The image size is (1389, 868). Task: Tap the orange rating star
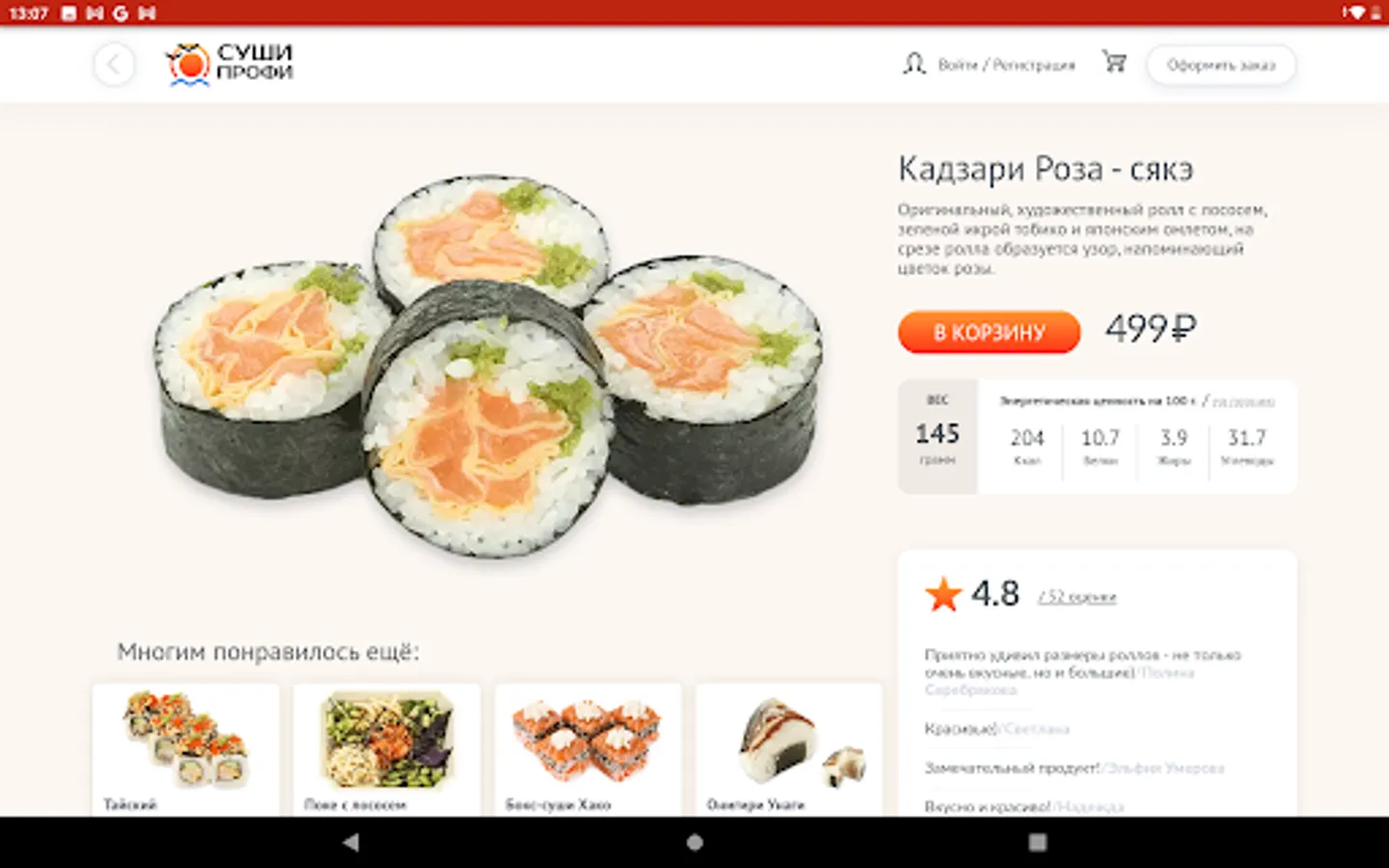point(943,594)
